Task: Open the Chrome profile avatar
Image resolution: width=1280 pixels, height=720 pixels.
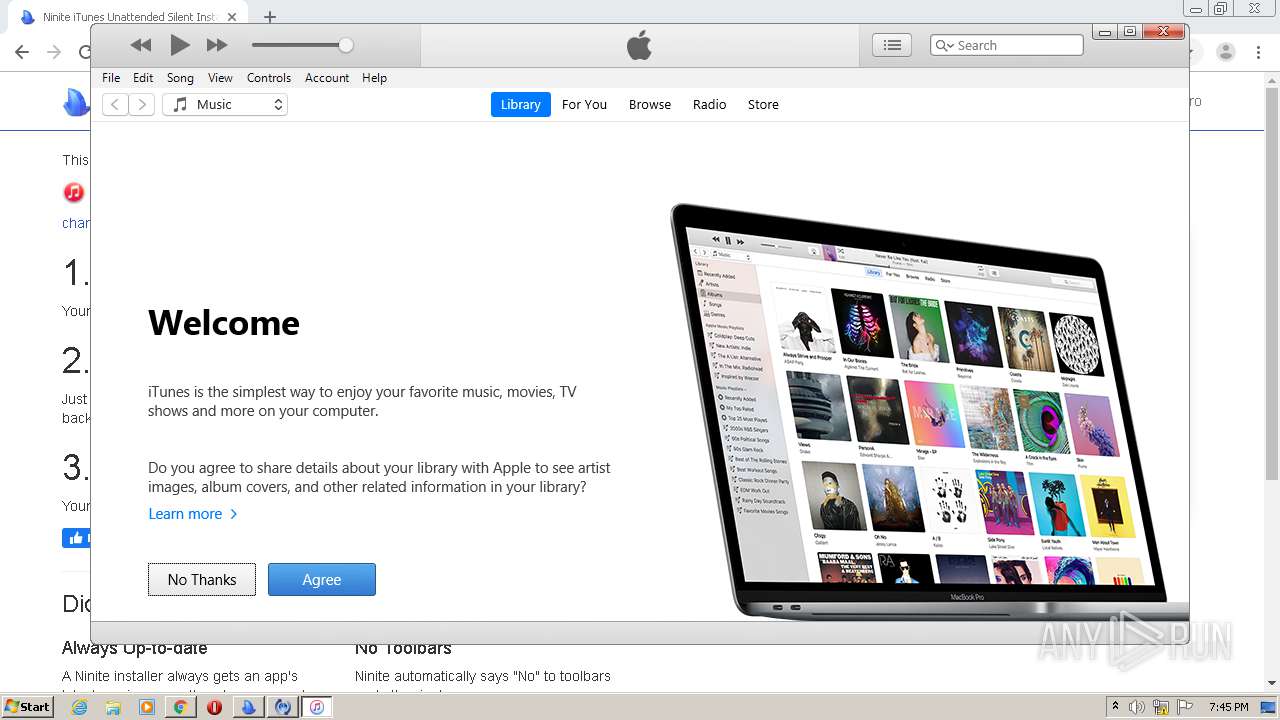Action: (1225, 52)
